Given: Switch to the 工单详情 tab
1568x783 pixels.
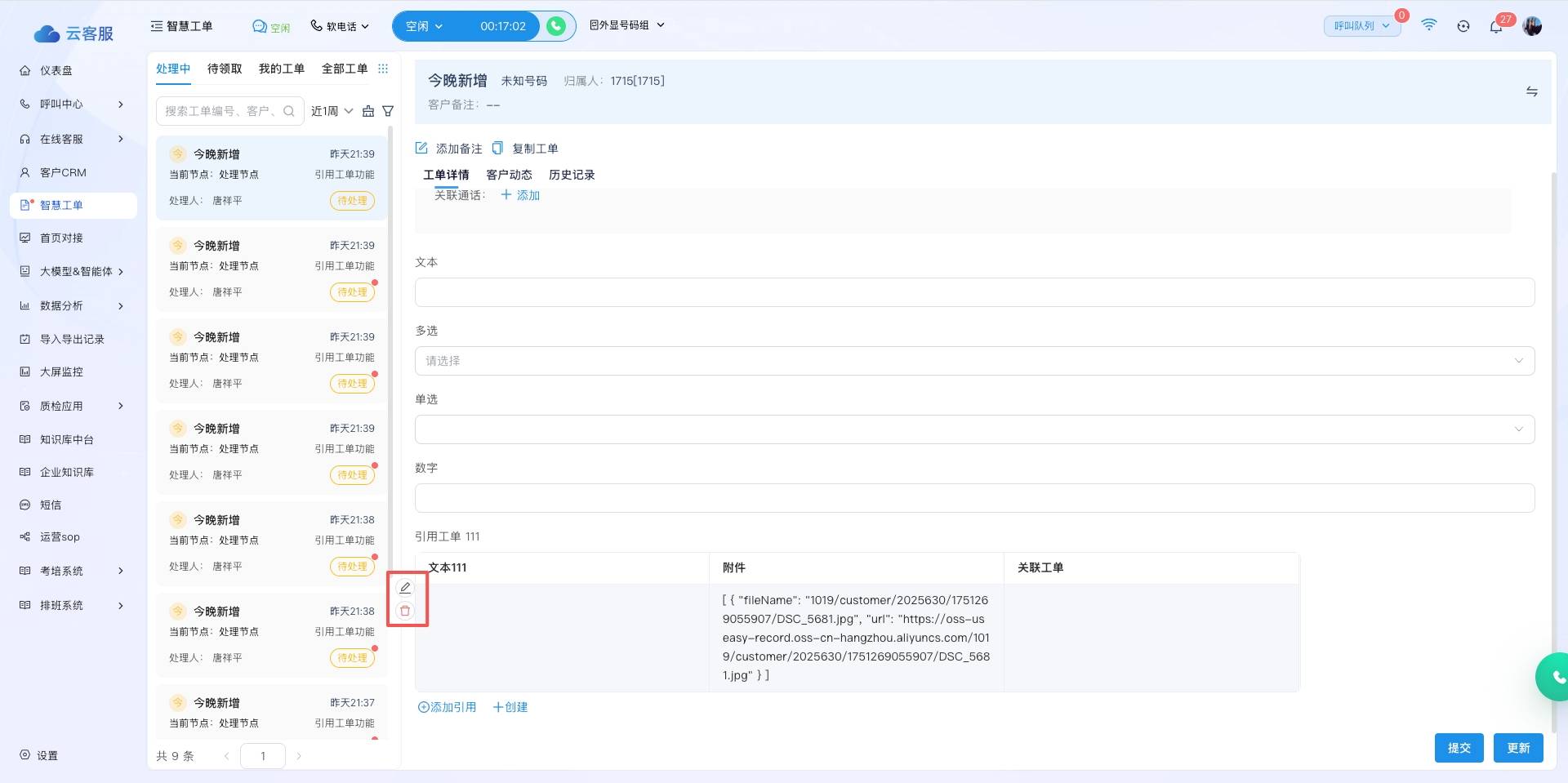Looking at the screenshot, I should coord(446,175).
